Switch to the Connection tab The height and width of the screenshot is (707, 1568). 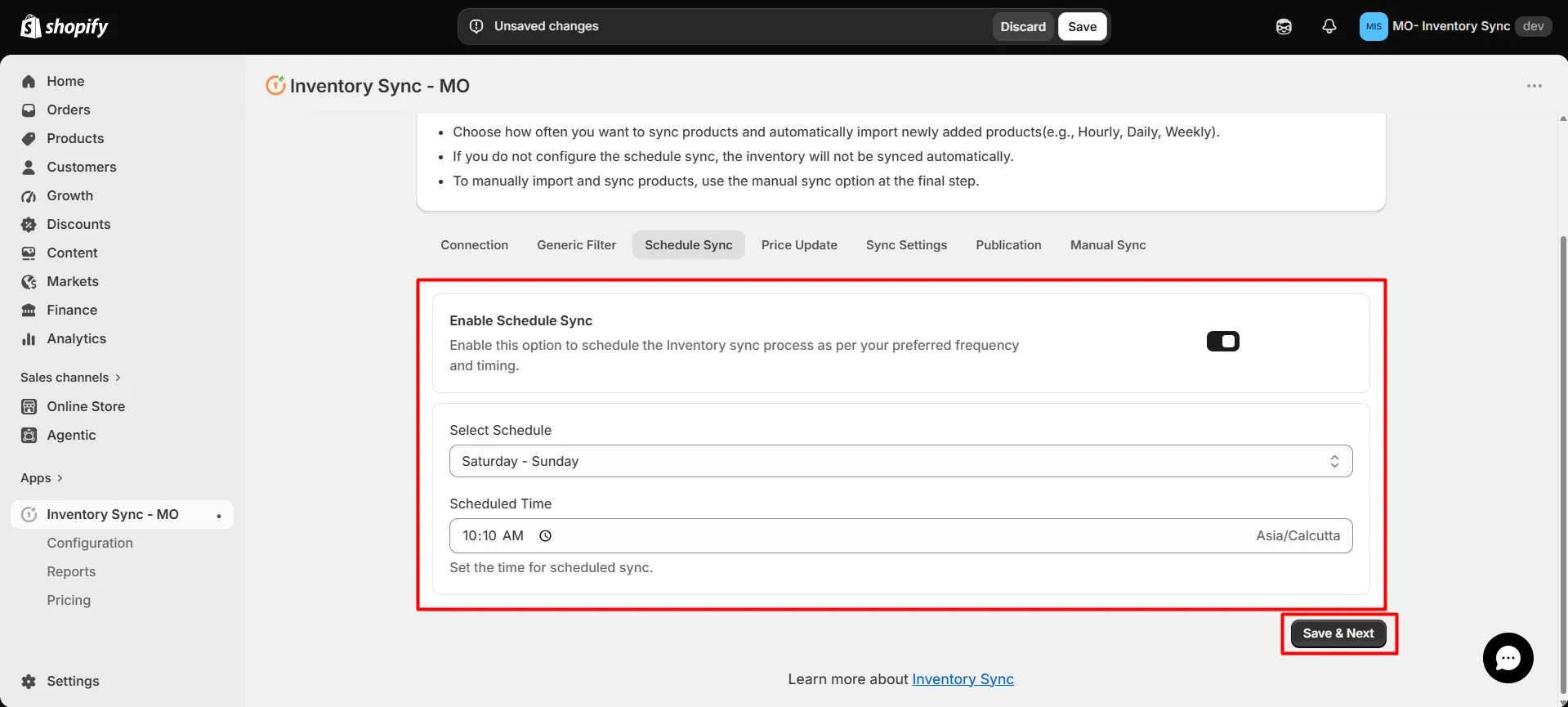[474, 245]
